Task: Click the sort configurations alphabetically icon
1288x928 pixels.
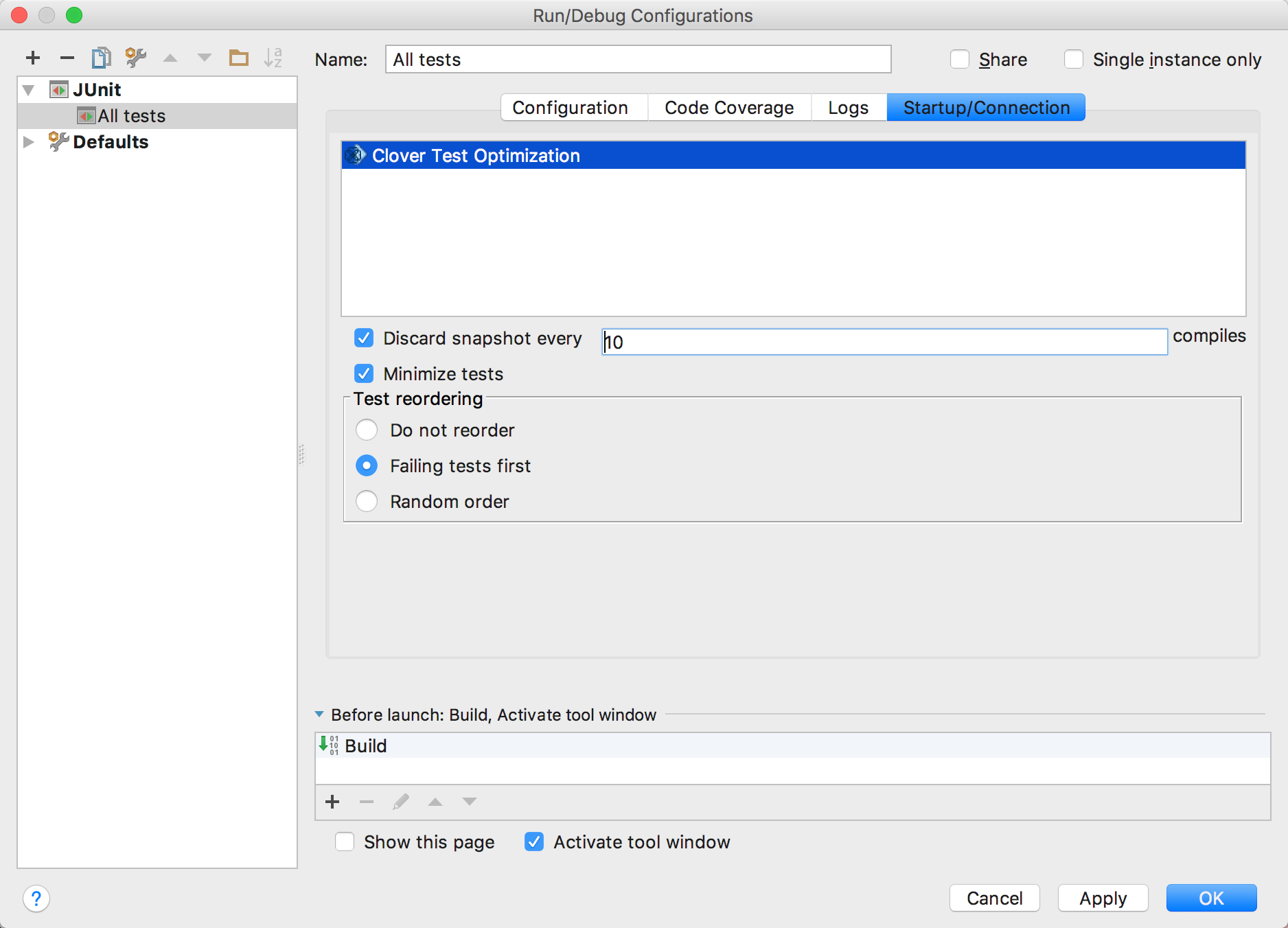Action: [x=273, y=58]
